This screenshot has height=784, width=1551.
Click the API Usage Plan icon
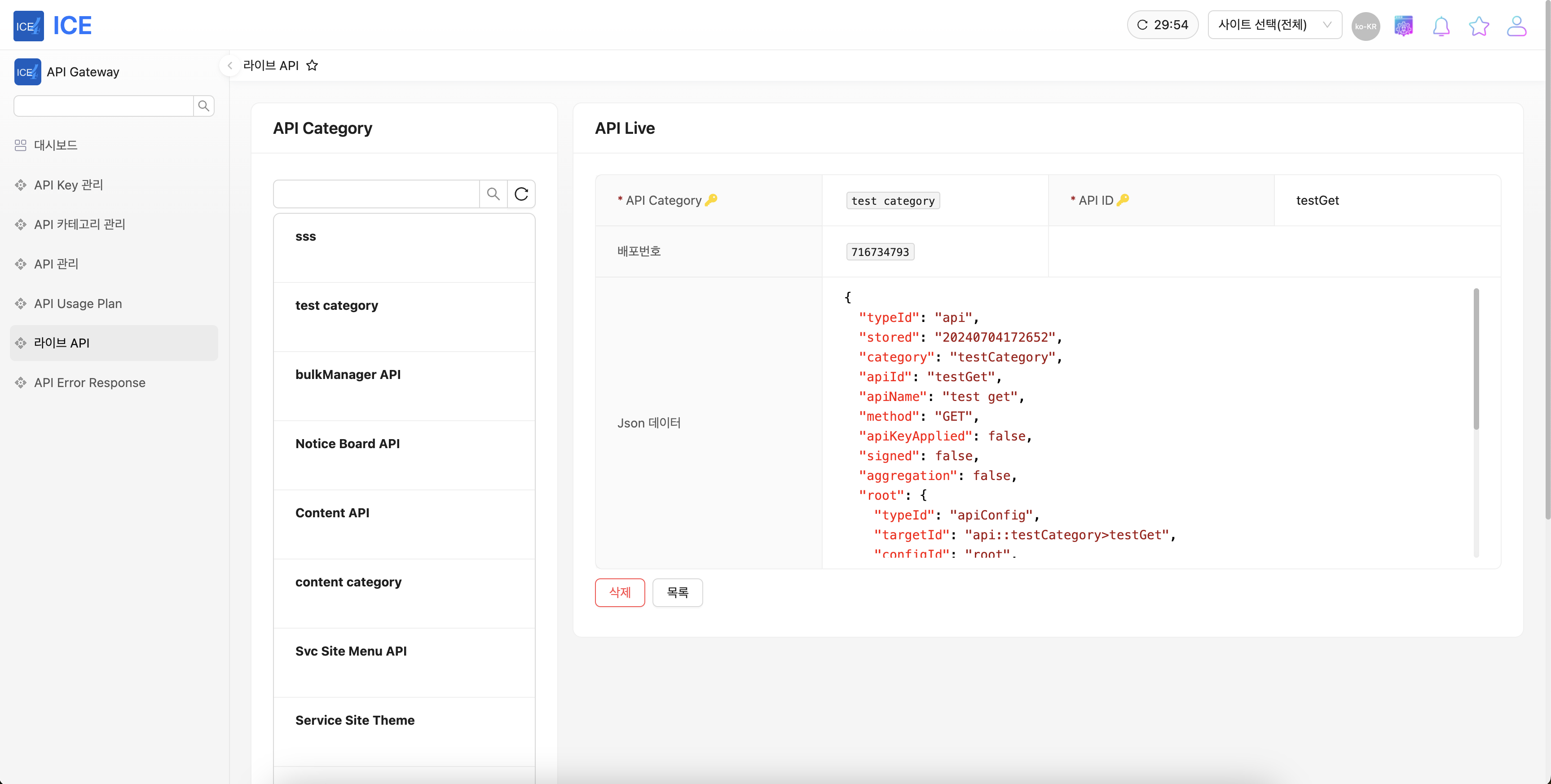[x=21, y=304]
